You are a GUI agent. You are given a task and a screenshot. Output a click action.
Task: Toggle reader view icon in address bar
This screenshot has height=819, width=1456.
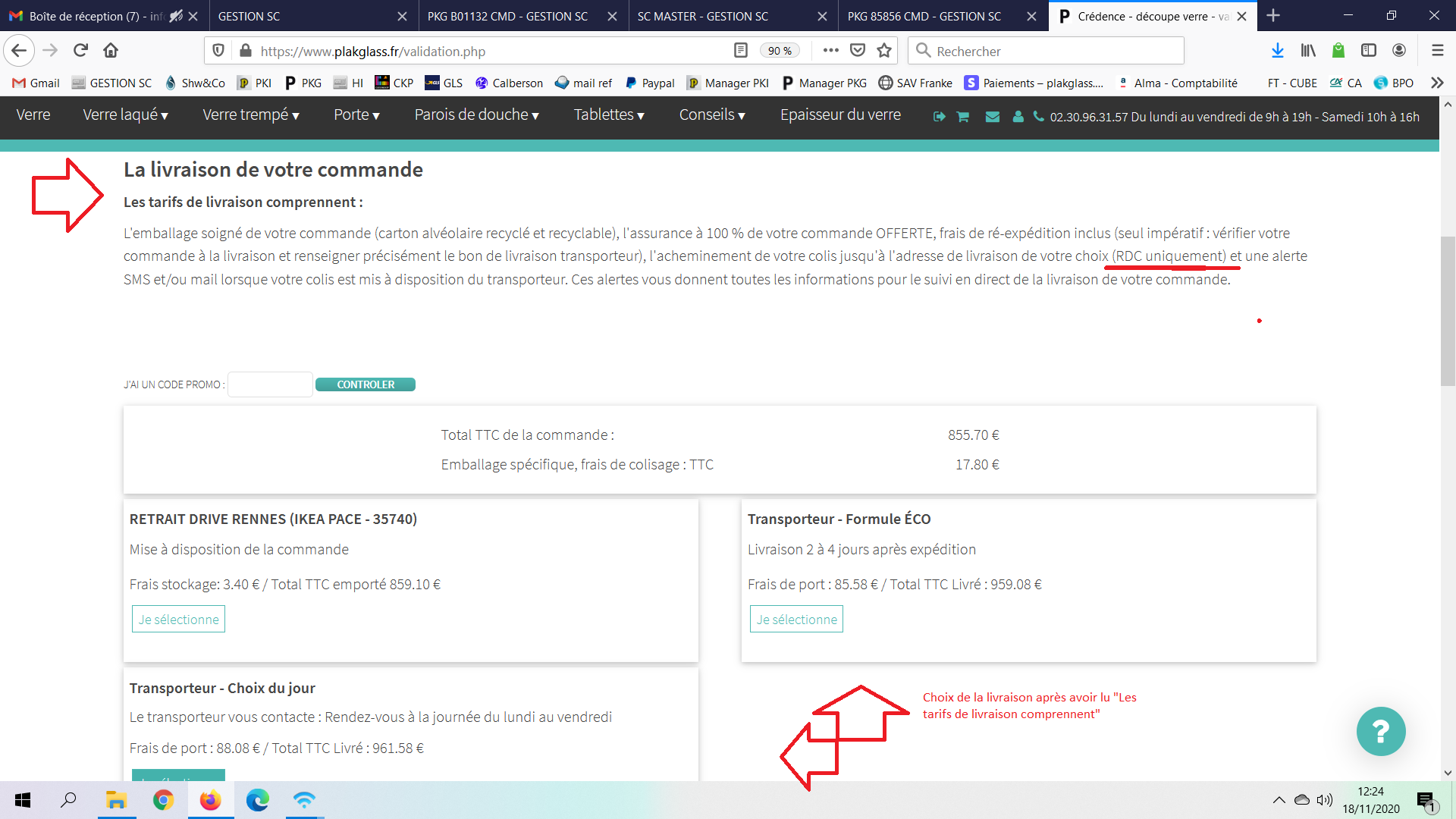741,51
